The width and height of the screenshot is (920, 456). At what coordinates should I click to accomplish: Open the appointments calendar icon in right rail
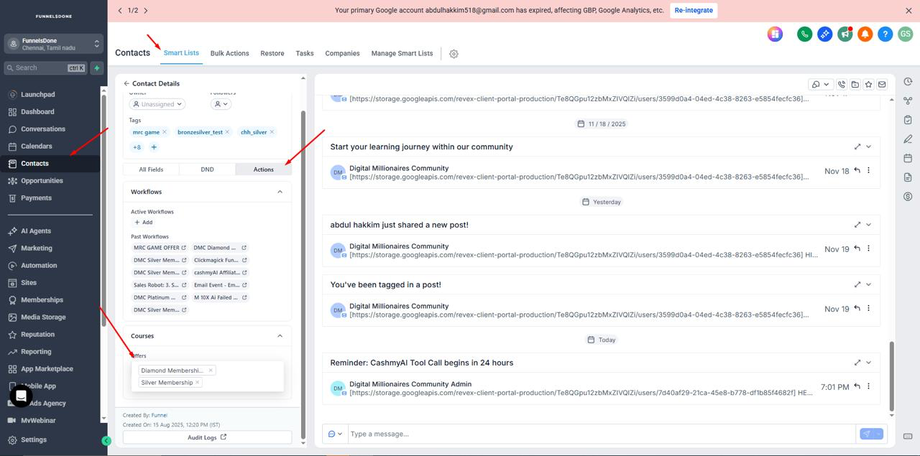point(908,158)
